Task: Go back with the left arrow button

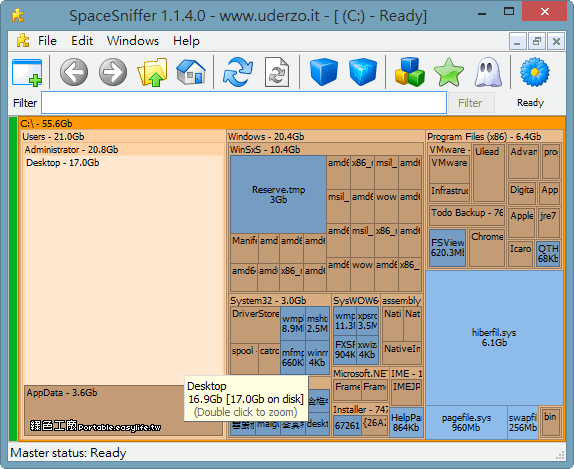Action: (x=74, y=72)
